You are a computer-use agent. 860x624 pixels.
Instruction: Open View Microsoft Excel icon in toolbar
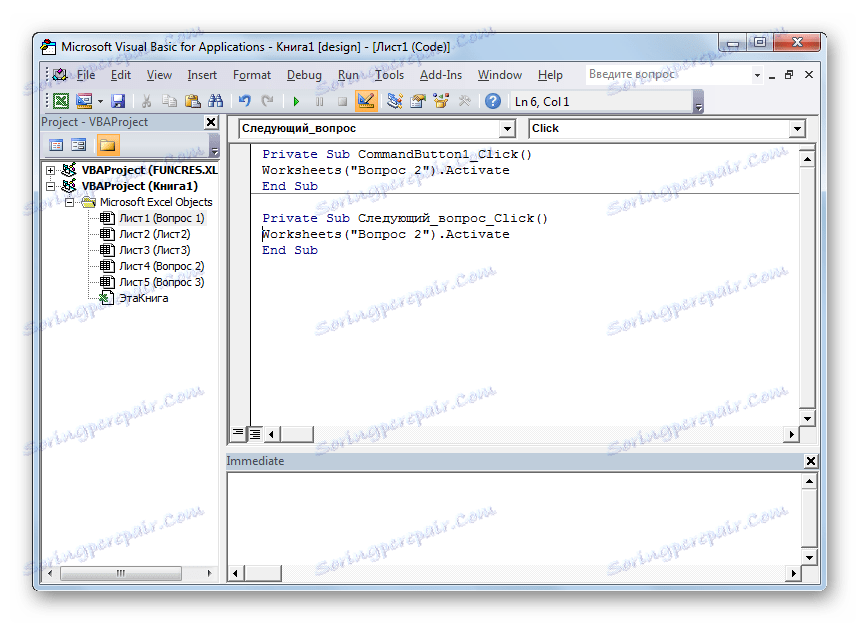pos(61,101)
